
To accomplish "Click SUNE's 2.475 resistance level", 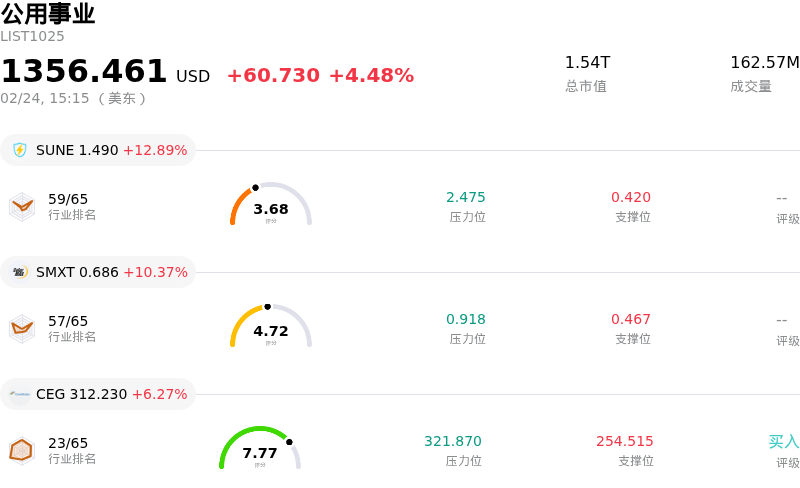I will (x=466, y=197).
